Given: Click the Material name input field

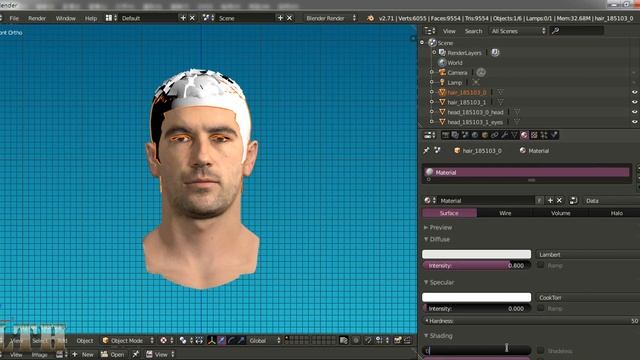Looking at the screenshot, I should (486, 200).
